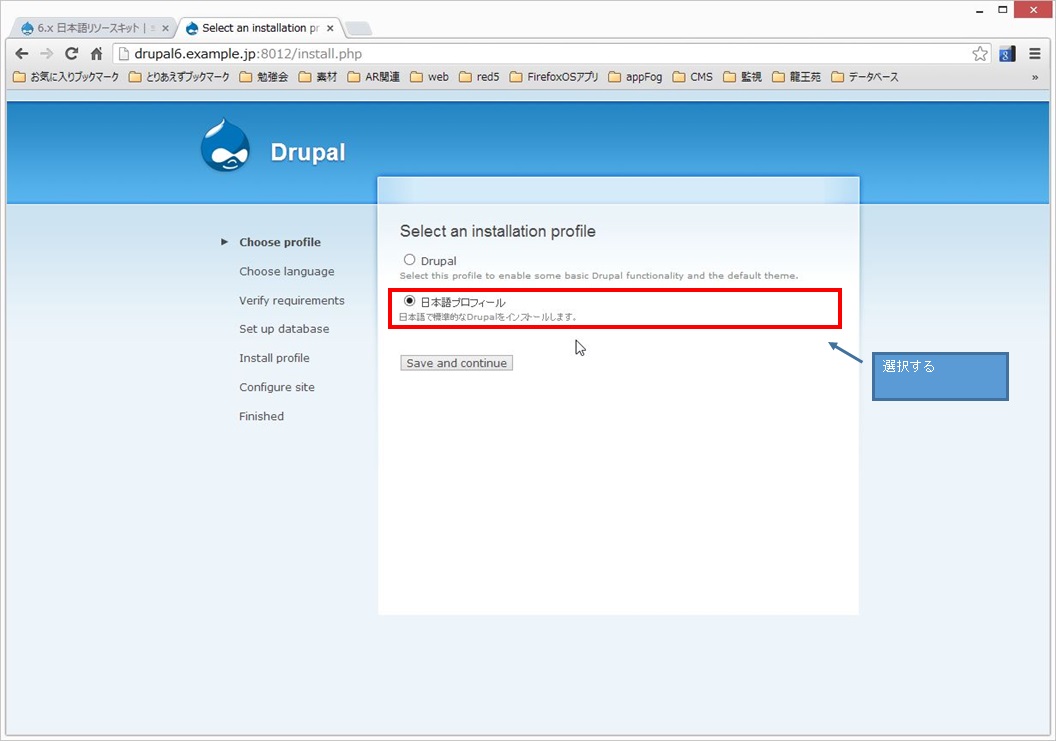The width and height of the screenshot is (1056, 741).
Task: Open the 素材 bookmark folder
Action: [x=318, y=77]
